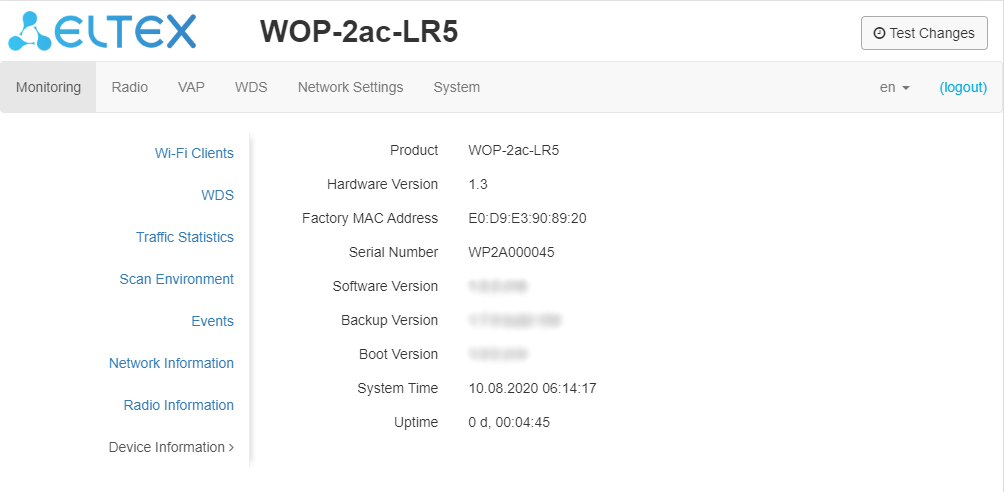Open the Monitoring tab
Viewport: 1004px width, 492px height.
pos(48,87)
